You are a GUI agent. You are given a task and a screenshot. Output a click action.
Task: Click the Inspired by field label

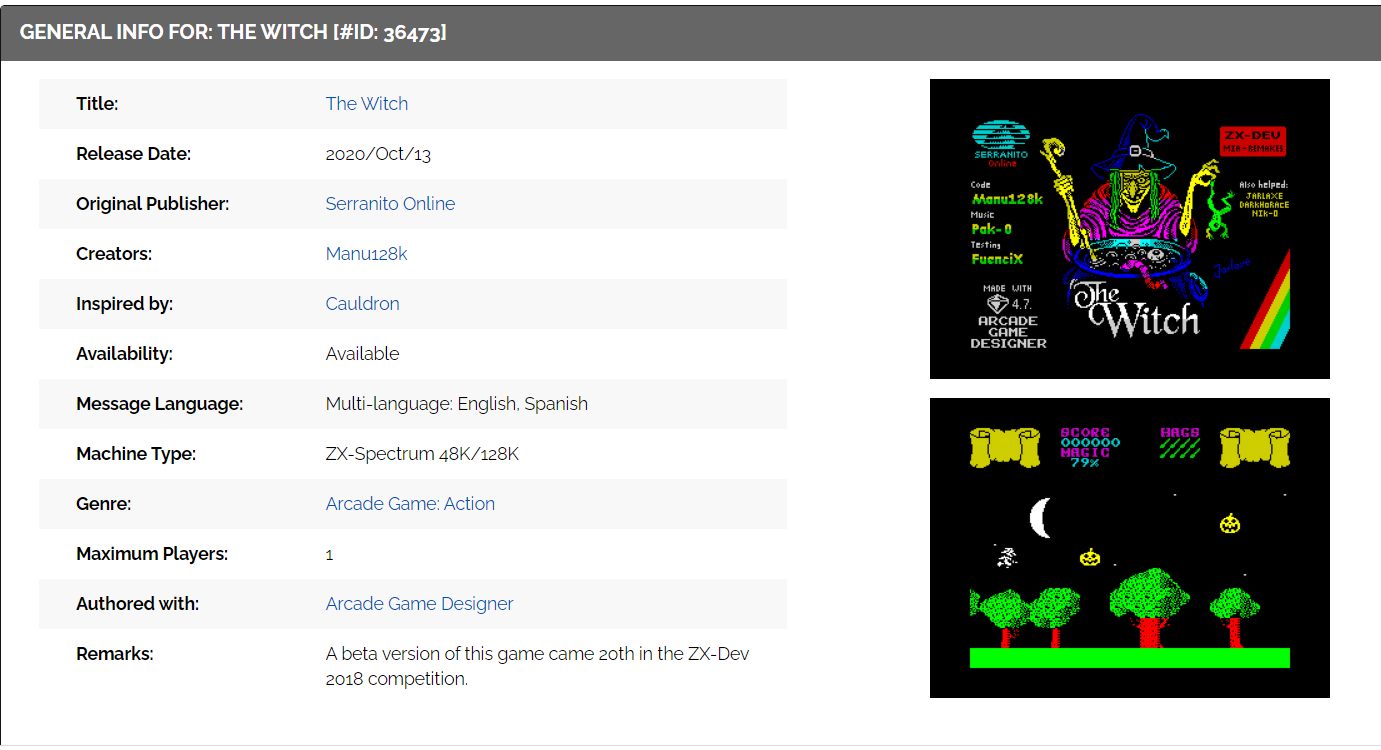(x=124, y=304)
